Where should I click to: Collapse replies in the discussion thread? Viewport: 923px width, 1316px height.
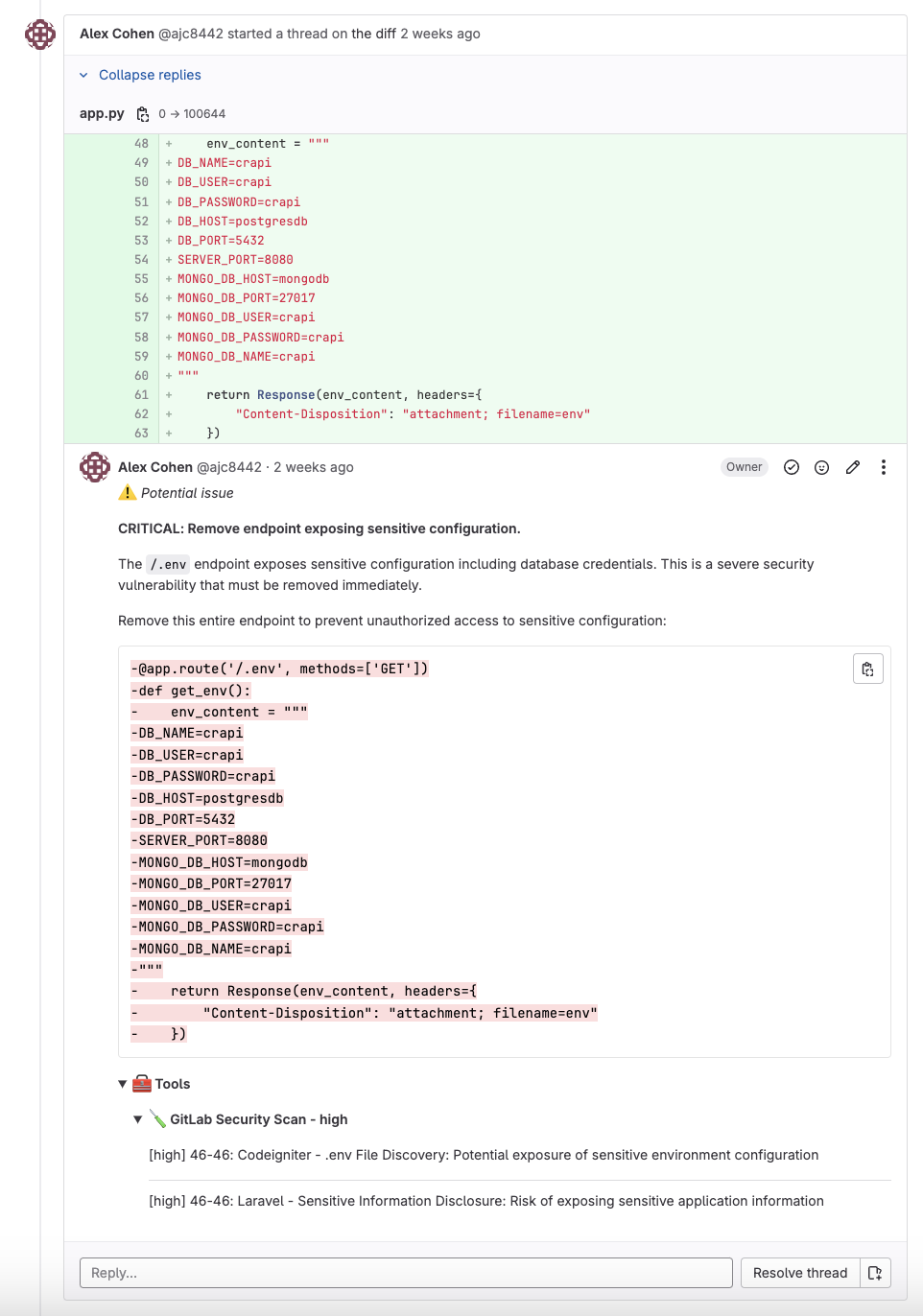point(150,75)
